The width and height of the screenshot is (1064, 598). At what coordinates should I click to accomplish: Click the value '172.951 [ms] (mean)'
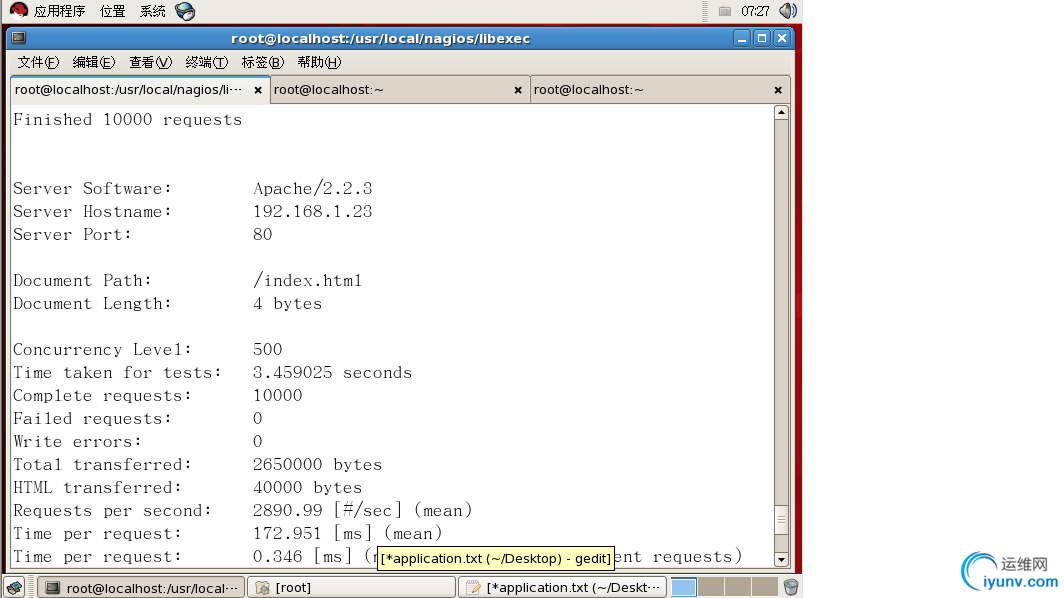click(x=347, y=534)
